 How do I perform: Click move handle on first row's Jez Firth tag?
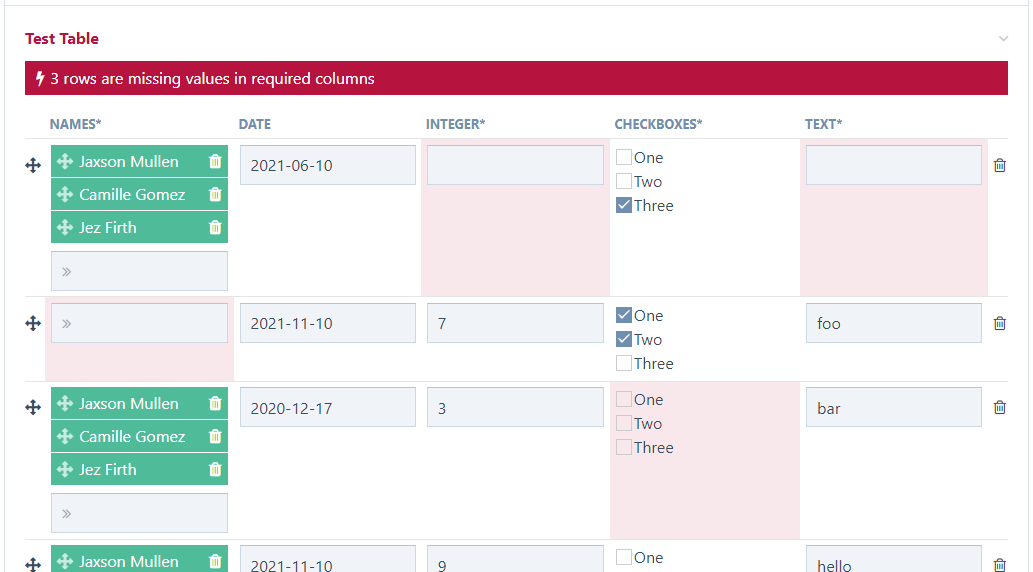(x=65, y=227)
